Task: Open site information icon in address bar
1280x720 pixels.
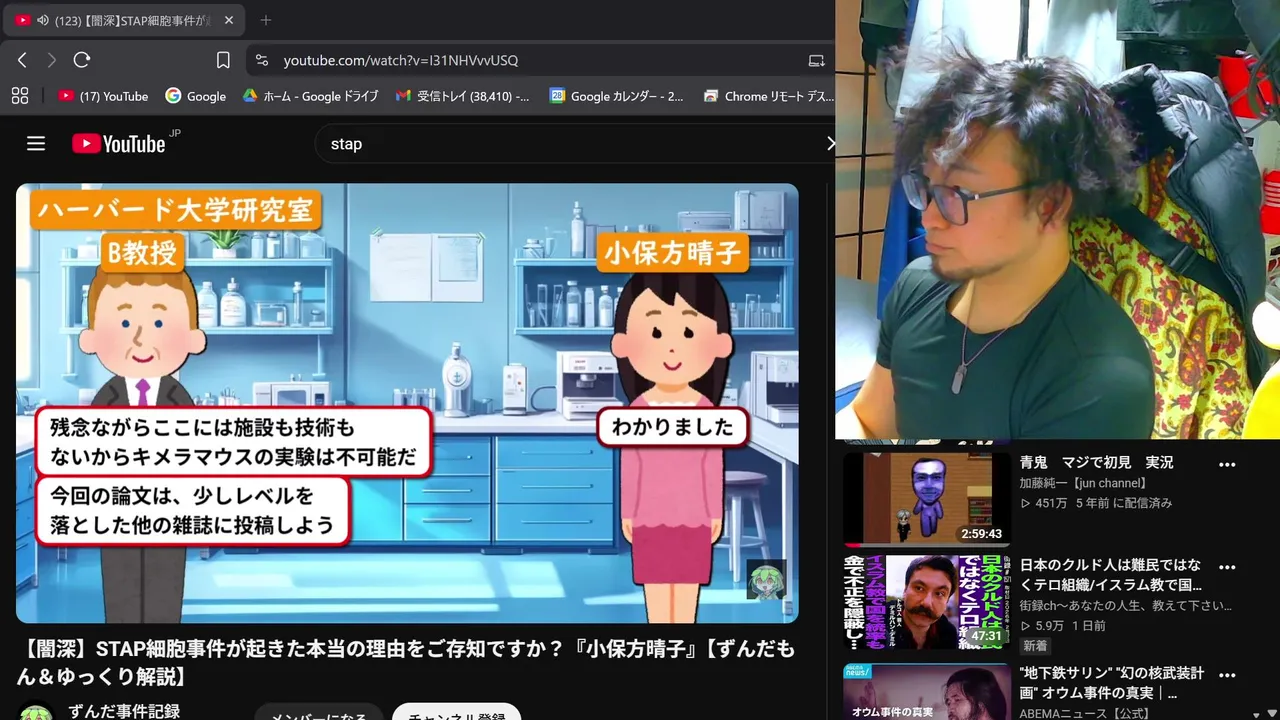Action: [262, 60]
